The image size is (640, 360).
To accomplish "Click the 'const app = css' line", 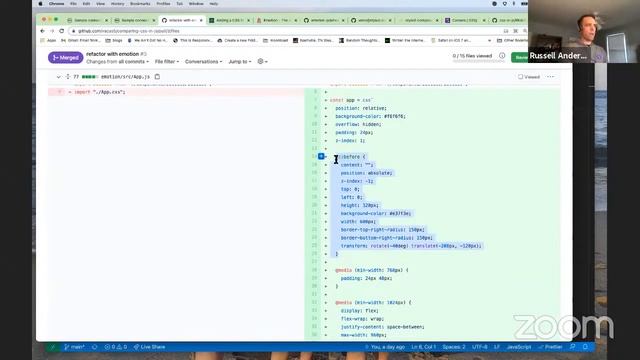I will tap(351, 100).
